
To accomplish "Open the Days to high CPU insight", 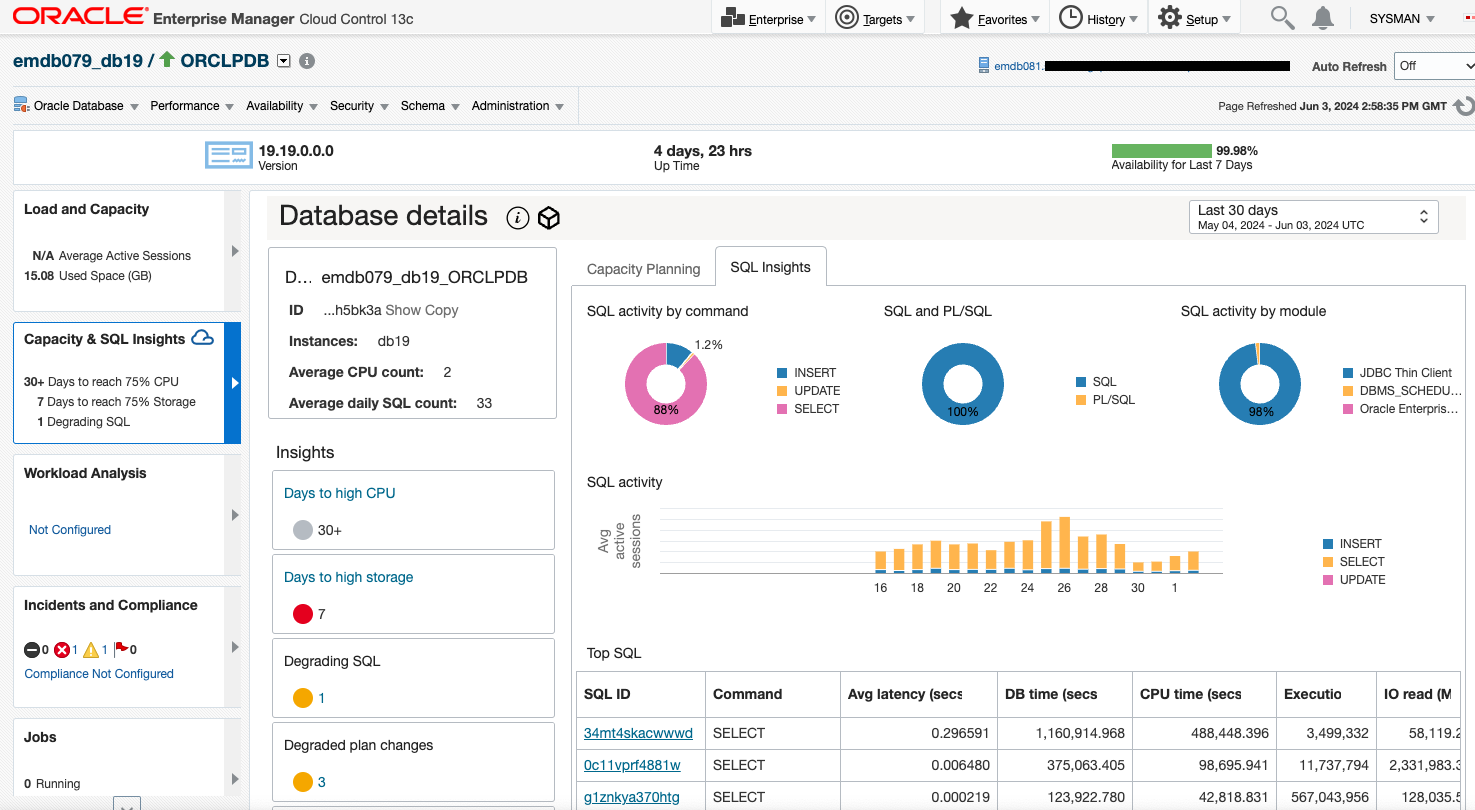I will [340, 493].
